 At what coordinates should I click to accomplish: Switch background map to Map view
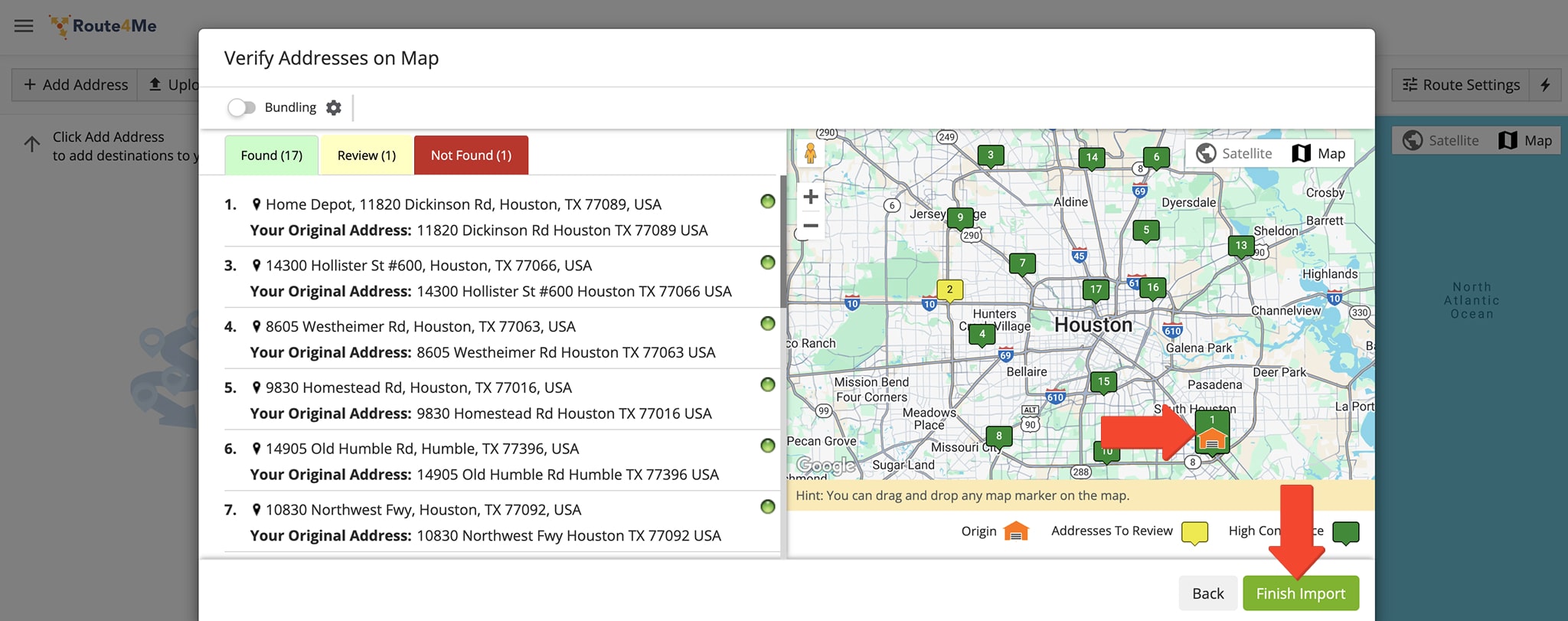coord(1525,141)
